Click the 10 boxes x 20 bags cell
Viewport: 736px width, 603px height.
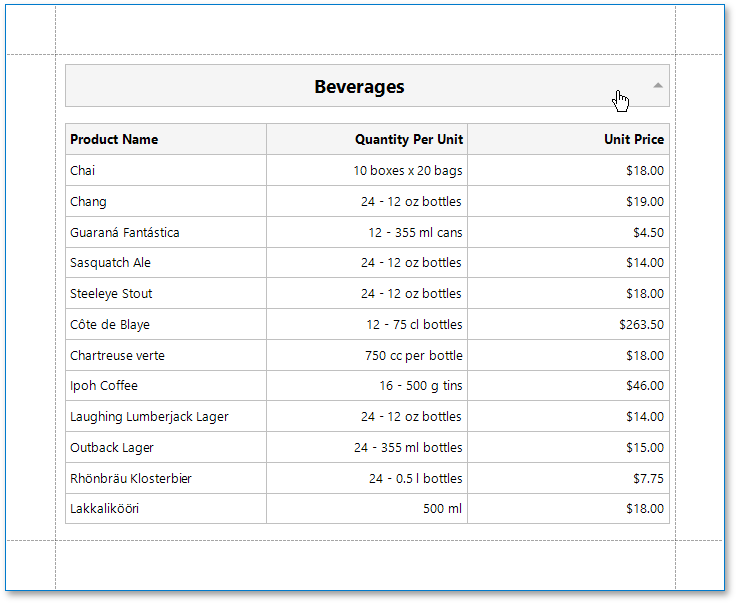point(407,171)
